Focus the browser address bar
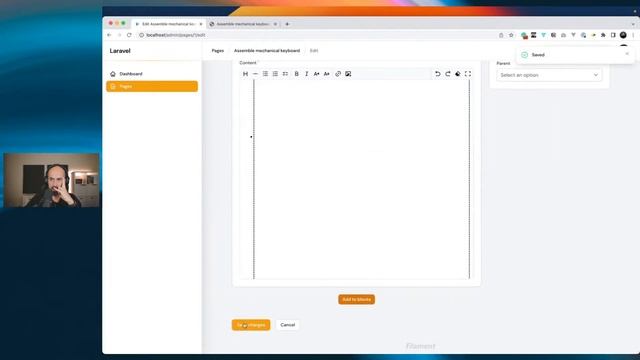 tap(318, 35)
